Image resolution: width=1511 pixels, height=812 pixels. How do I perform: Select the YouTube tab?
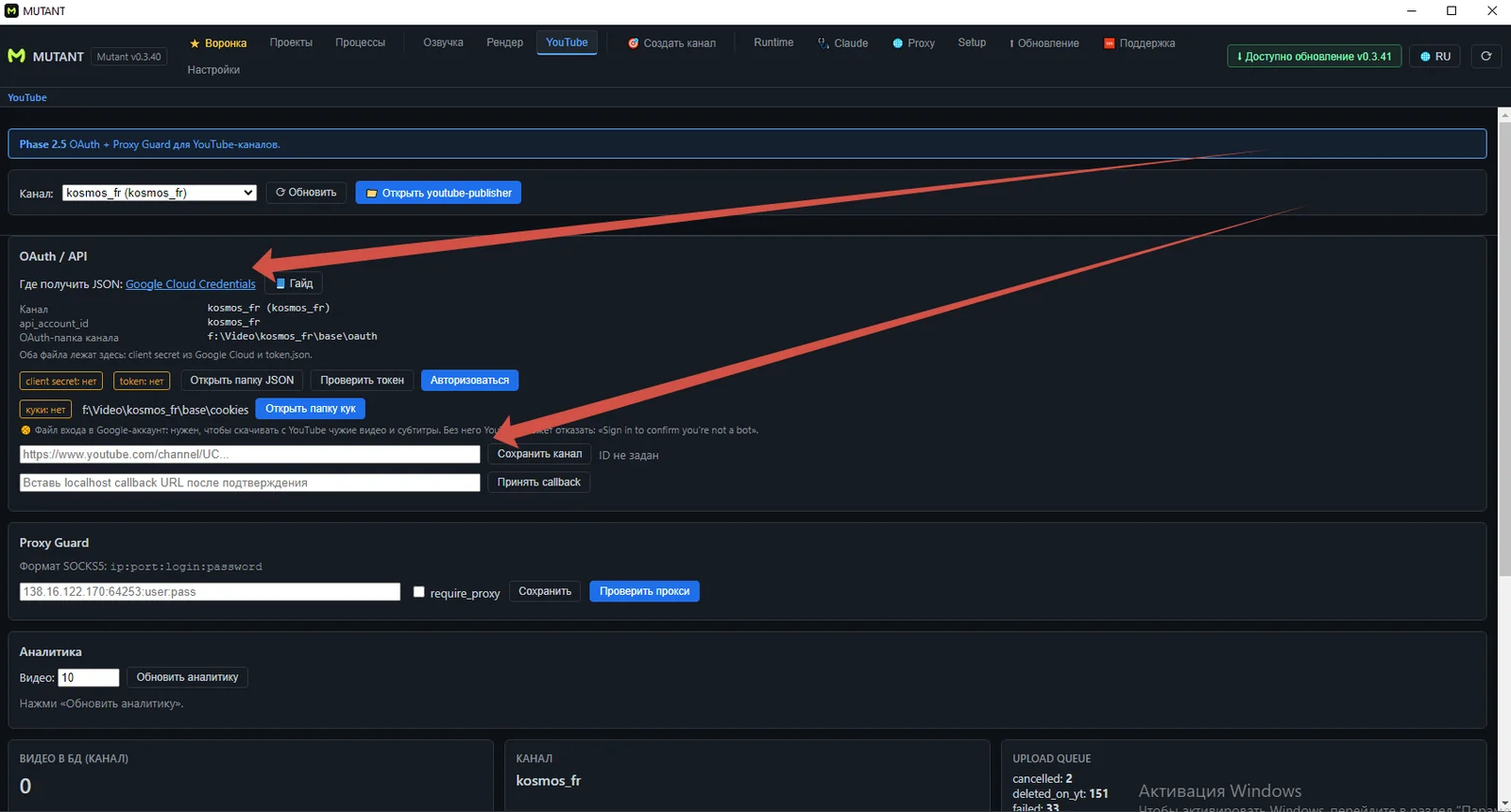pos(567,42)
